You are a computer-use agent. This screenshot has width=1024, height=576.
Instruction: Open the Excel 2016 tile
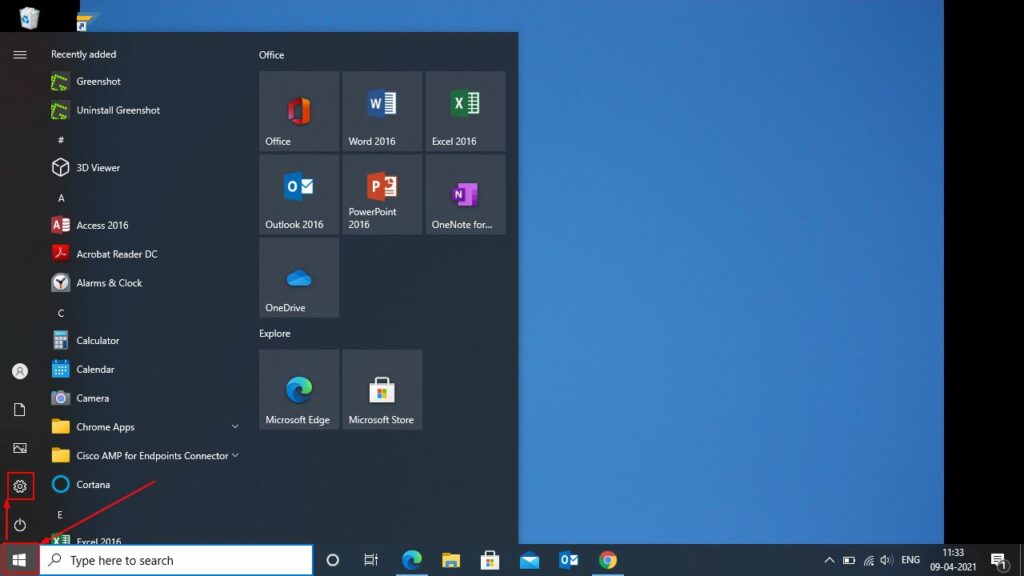[464, 110]
